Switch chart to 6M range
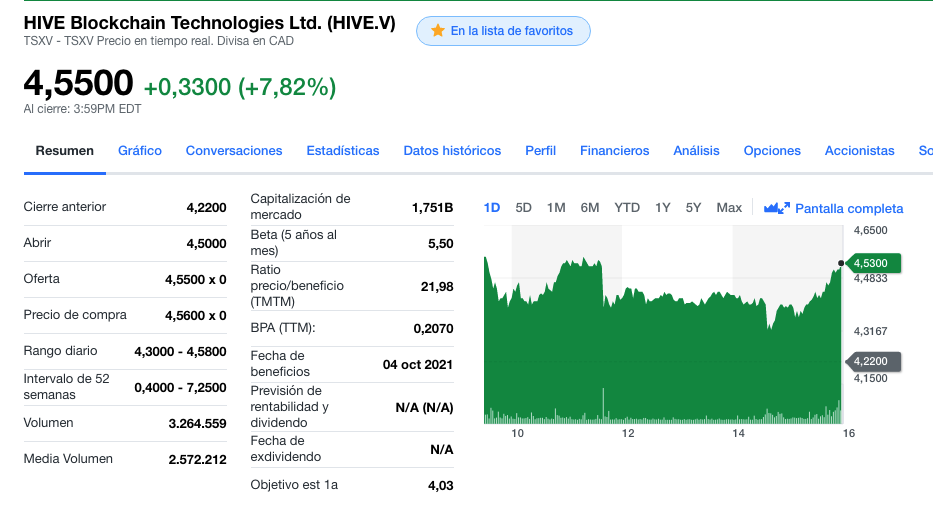 (x=590, y=208)
